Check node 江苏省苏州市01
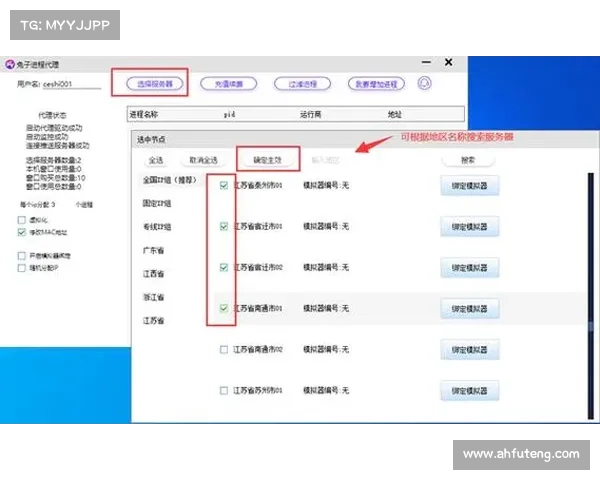The height and width of the screenshot is (480, 600). tap(224, 390)
